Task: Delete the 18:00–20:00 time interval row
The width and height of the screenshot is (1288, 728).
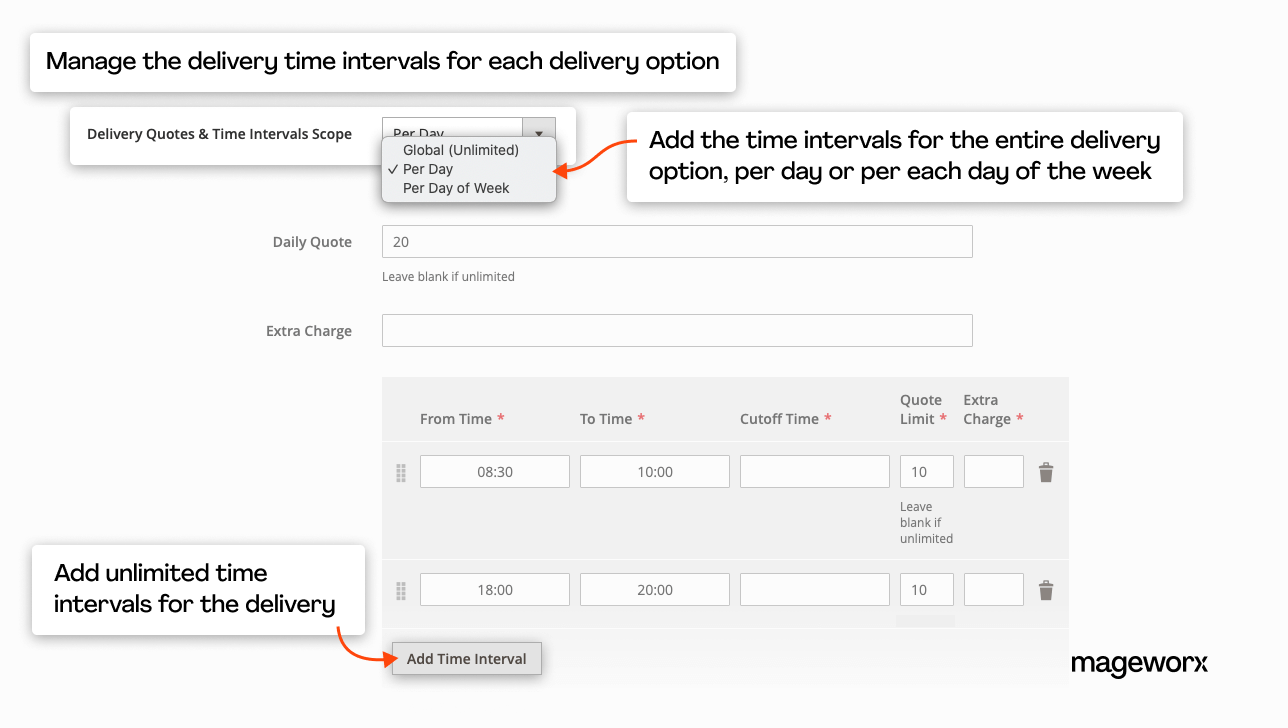Action: (x=1045, y=589)
